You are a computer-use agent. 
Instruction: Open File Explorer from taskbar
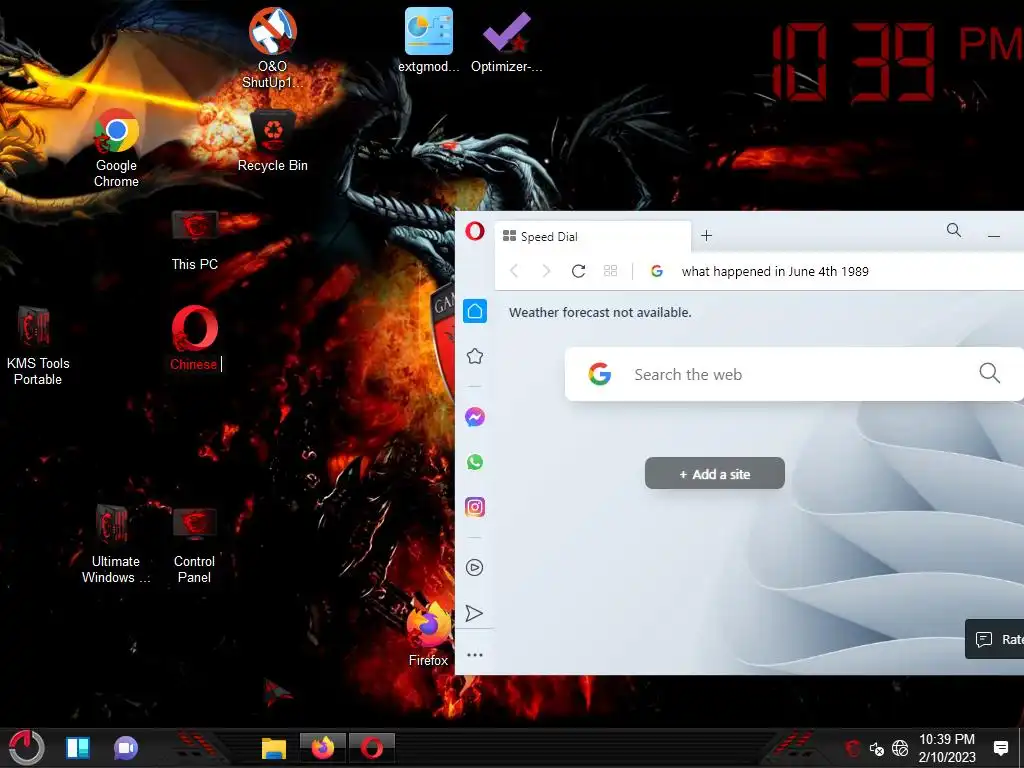coord(274,748)
